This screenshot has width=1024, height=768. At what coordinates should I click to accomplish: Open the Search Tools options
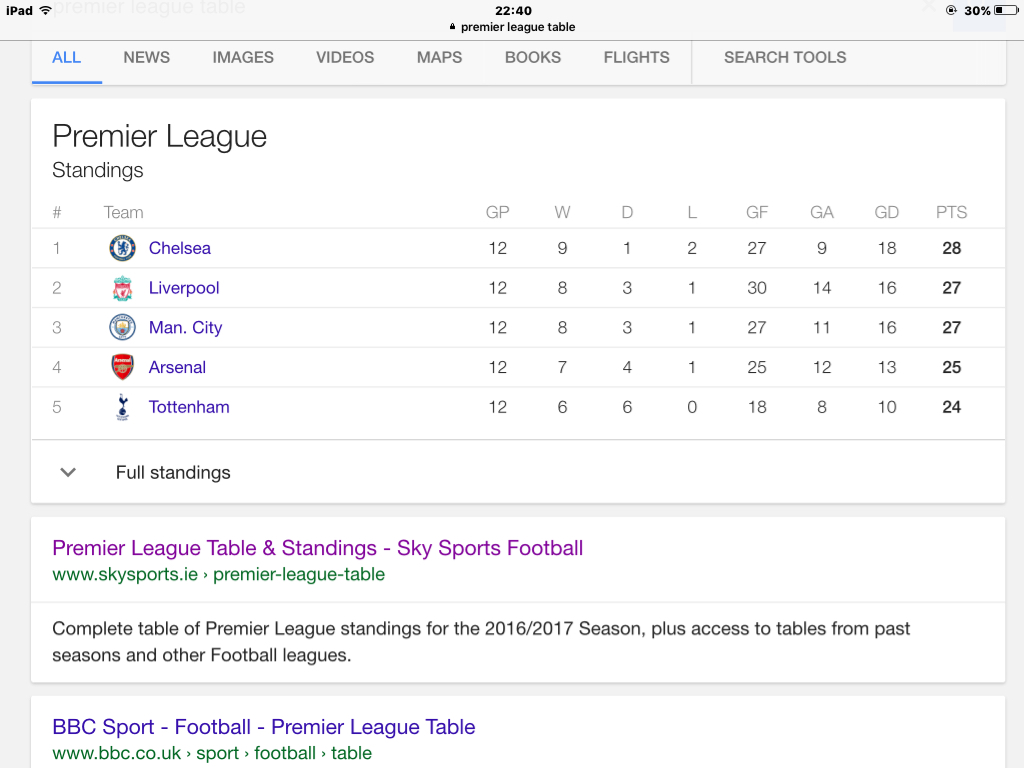click(785, 57)
